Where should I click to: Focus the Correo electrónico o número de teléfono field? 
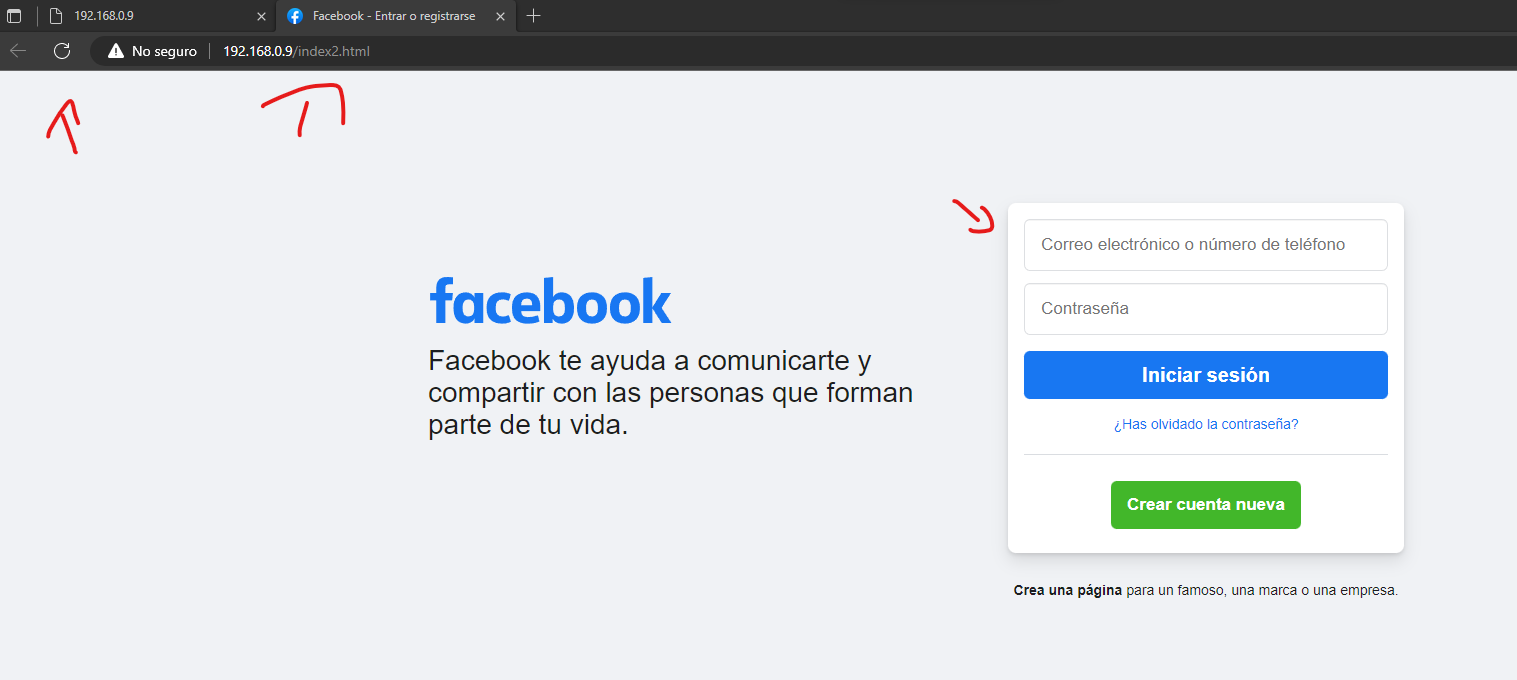(x=1205, y=245)
